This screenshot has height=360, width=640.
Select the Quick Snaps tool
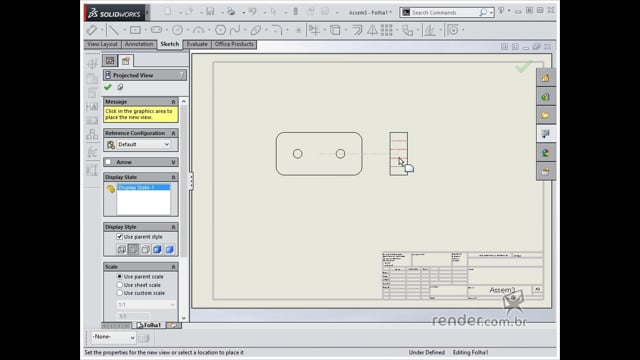453,30
